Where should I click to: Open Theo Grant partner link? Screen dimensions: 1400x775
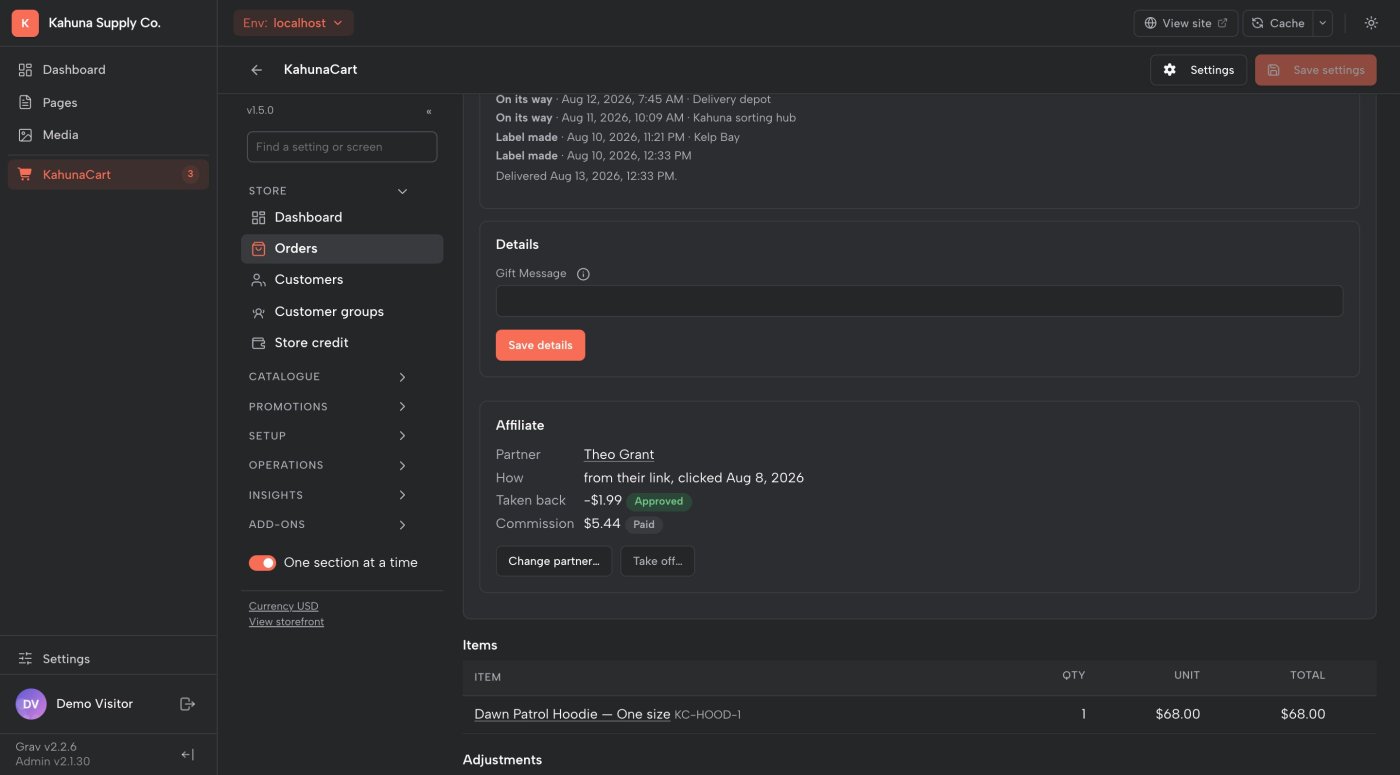click(x=619, y=455)
